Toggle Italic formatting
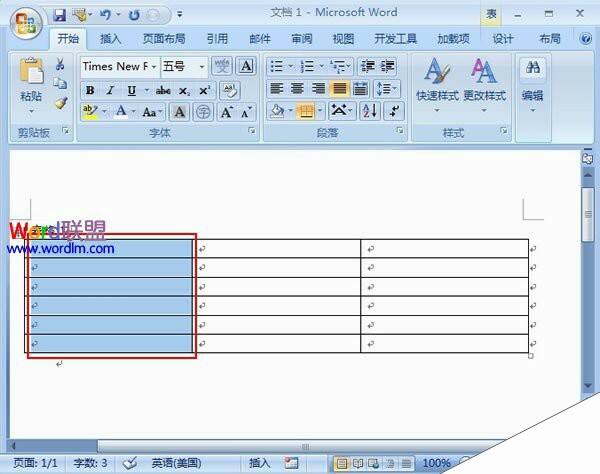The height and width of the screenshot is (474, 600). [110, 91]
